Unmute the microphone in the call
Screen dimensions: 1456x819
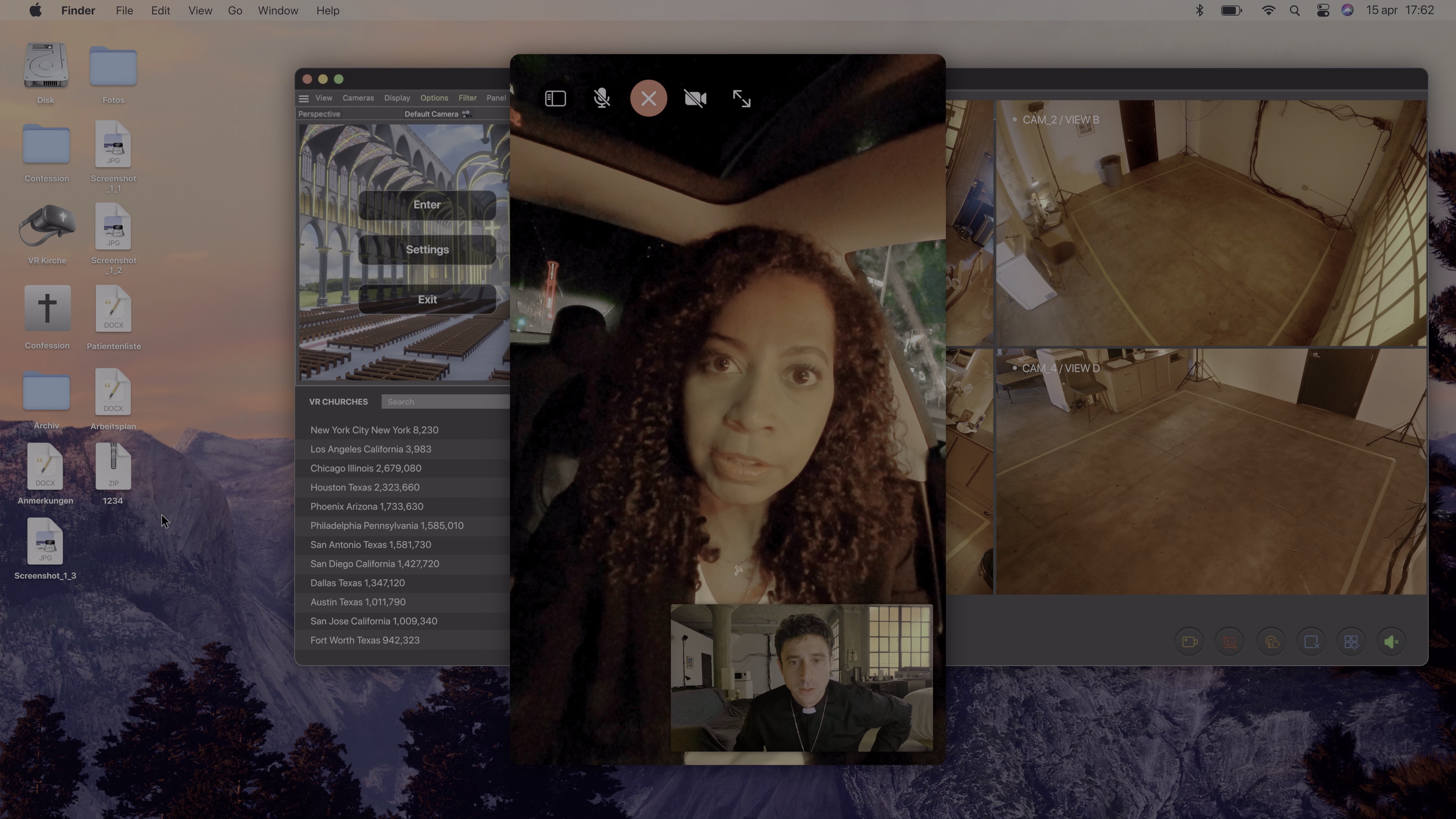coord(602,98)
